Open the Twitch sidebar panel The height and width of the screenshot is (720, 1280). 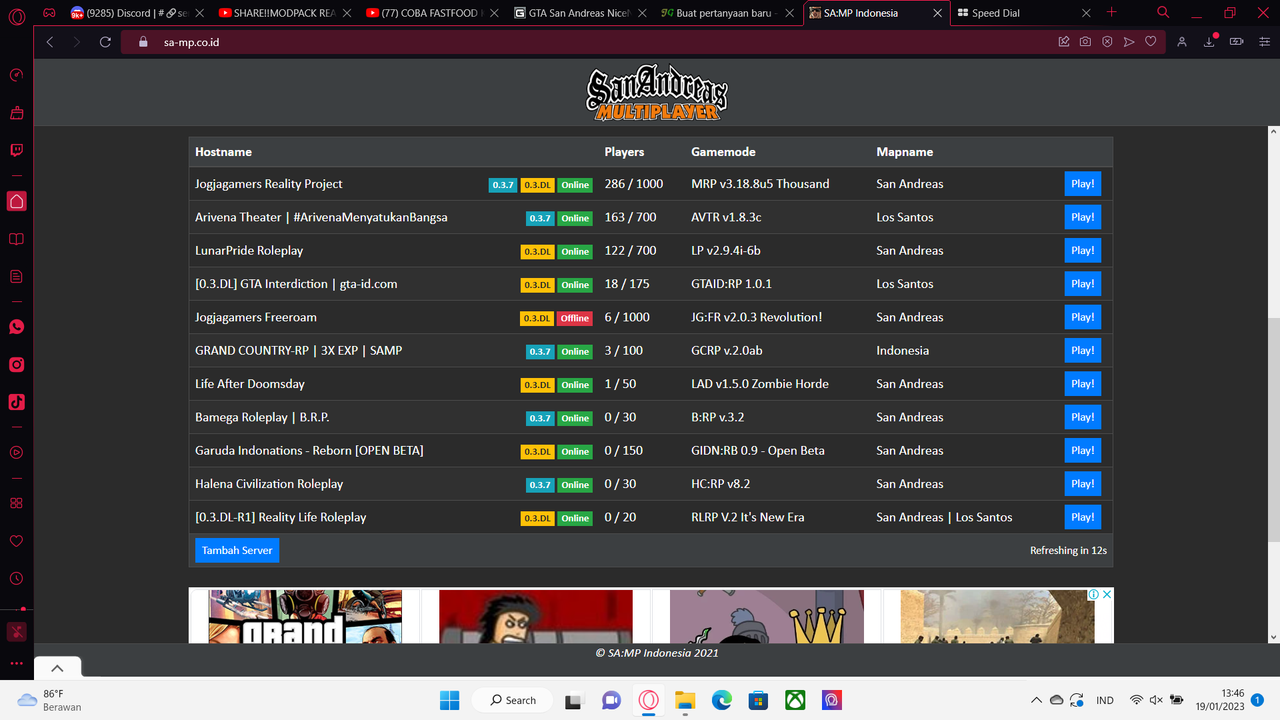(16, 151)
